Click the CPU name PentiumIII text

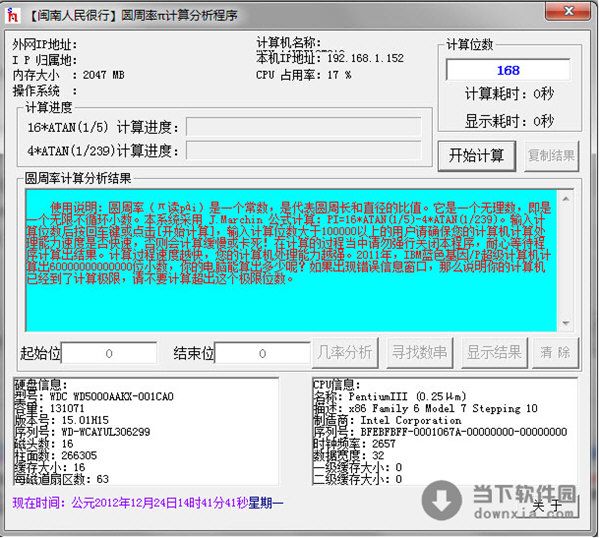[x=408, y=396]
